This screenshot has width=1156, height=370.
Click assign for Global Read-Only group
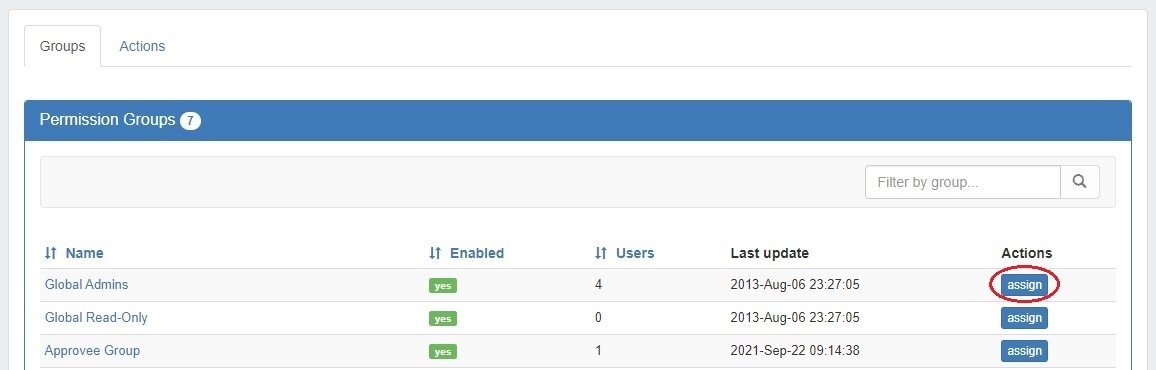(1024, 318)
